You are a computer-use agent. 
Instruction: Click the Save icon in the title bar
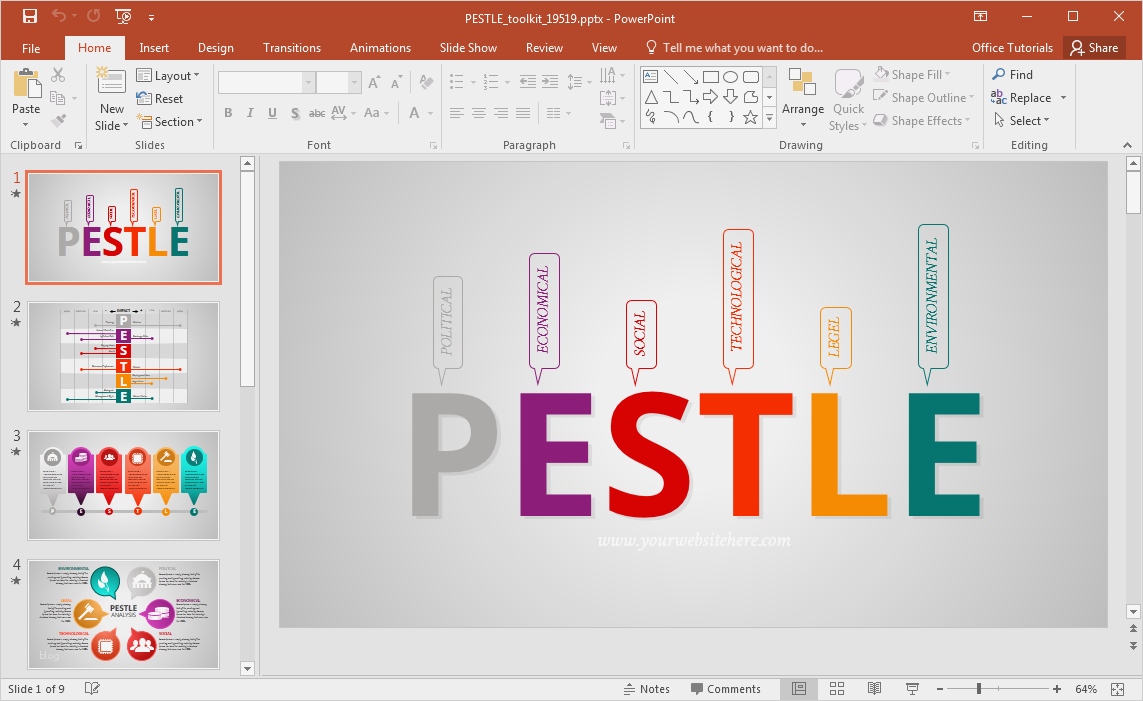tap(29, 16)
